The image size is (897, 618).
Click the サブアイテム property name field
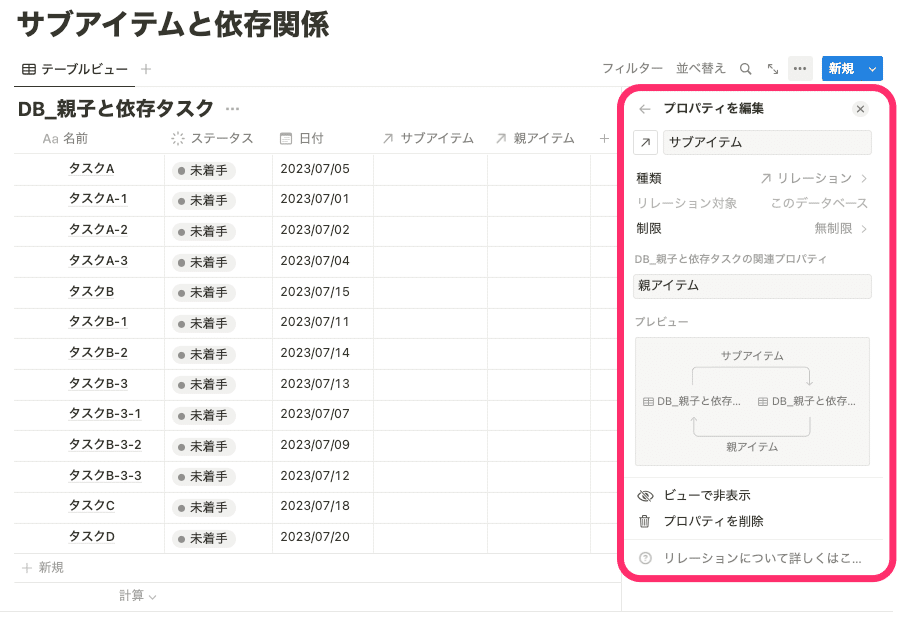767,142
